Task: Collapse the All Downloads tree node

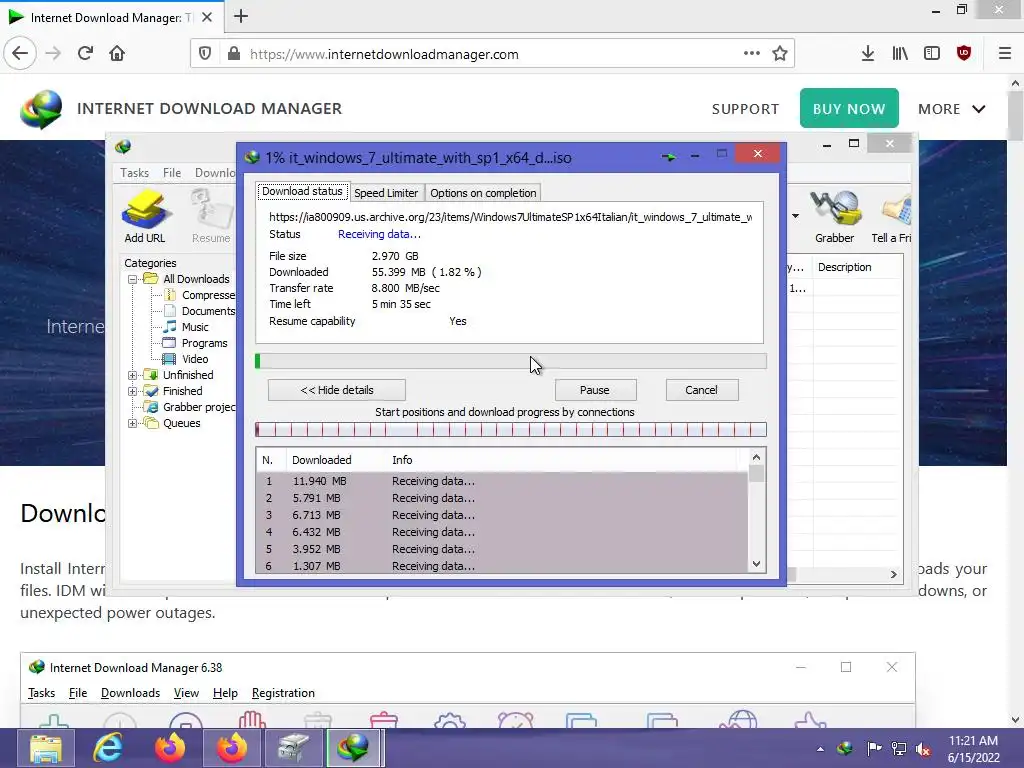Action: [133, 279]
